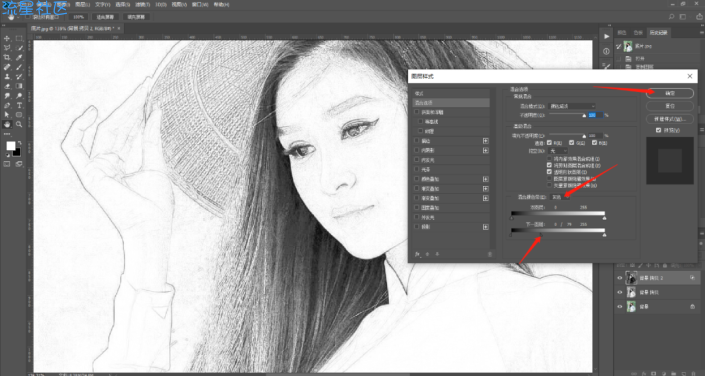
Task: Enable the 描边 style checkbox
Action: pyautogui.click(x=417, y=141)
